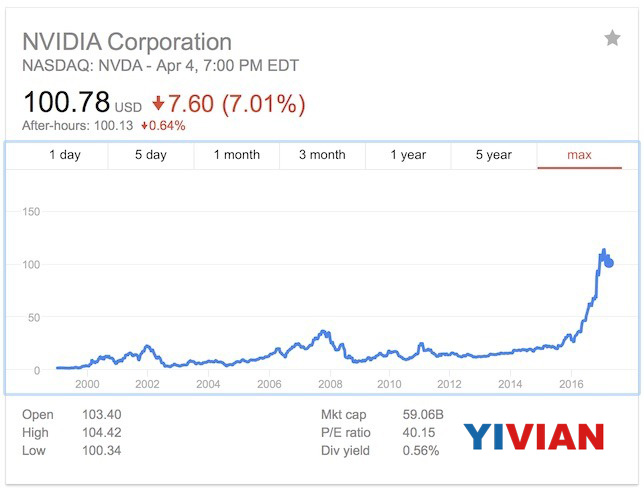644x490 pixels.
Task: Switch to the 5 day tab
Action: pyautogui.click(x=151, y=155)
